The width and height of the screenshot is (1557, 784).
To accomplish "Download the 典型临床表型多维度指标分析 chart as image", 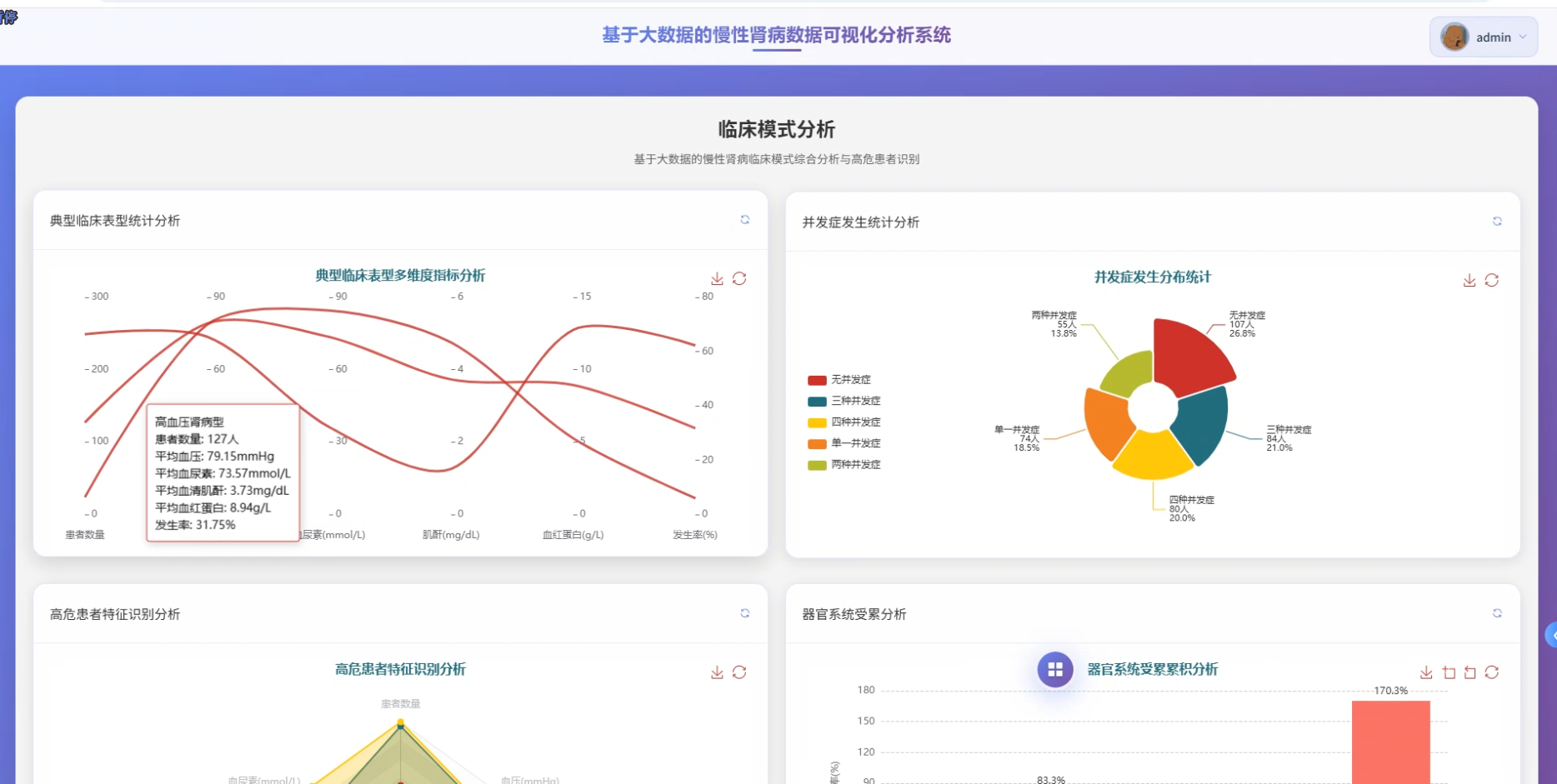I will 717,278.
